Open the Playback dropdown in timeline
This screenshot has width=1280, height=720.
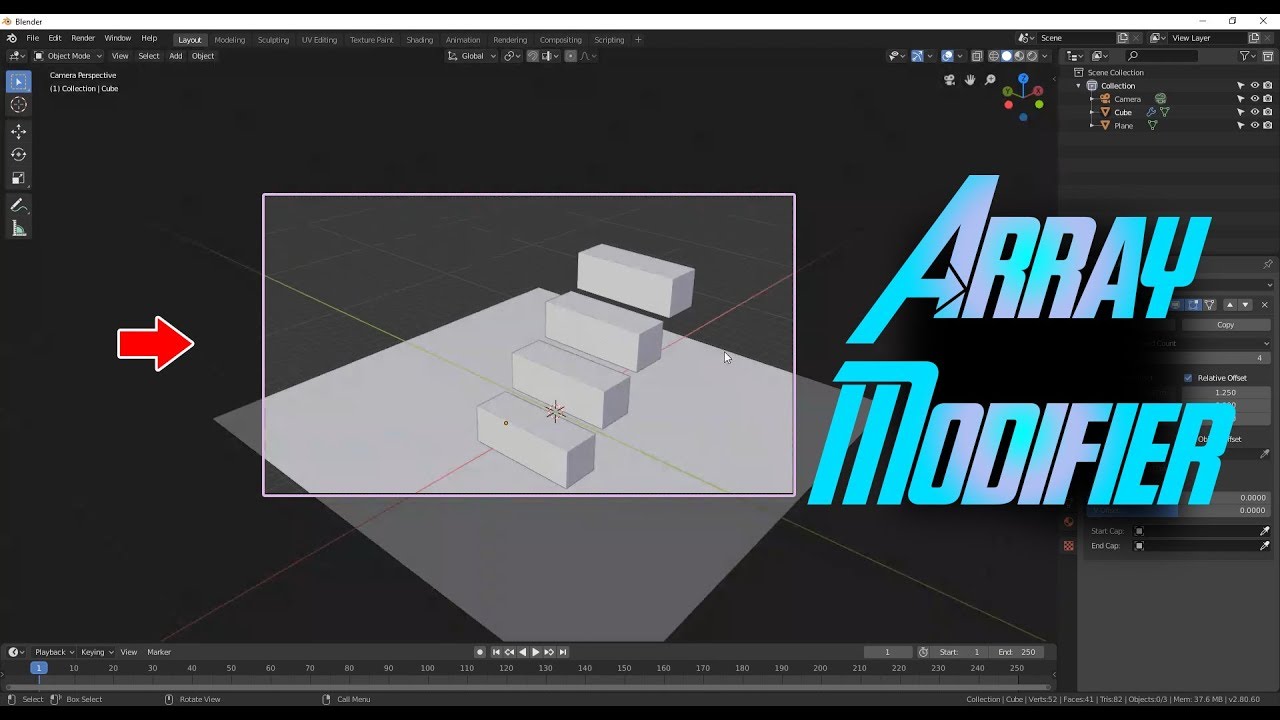54,652
